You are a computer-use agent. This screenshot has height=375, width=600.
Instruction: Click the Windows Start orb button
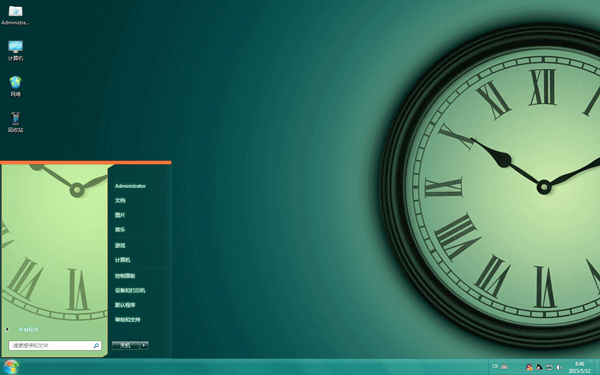11,367
